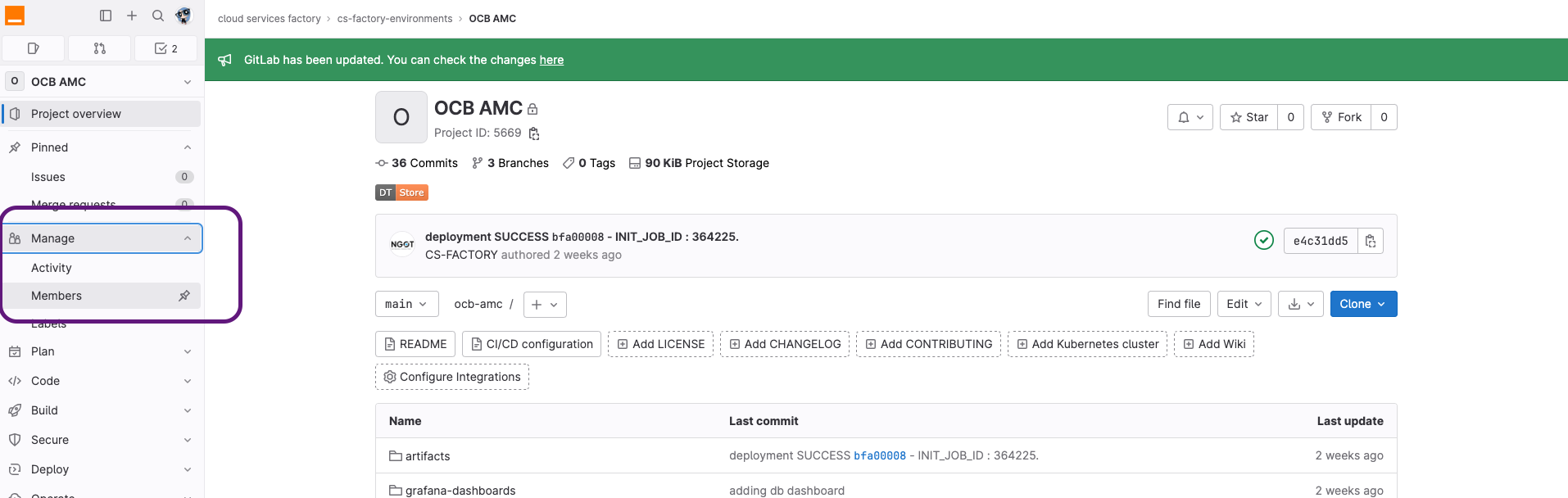The image size is (1568, 498).
Task: Open the Edit dropdown
Action: point(1244,304)
